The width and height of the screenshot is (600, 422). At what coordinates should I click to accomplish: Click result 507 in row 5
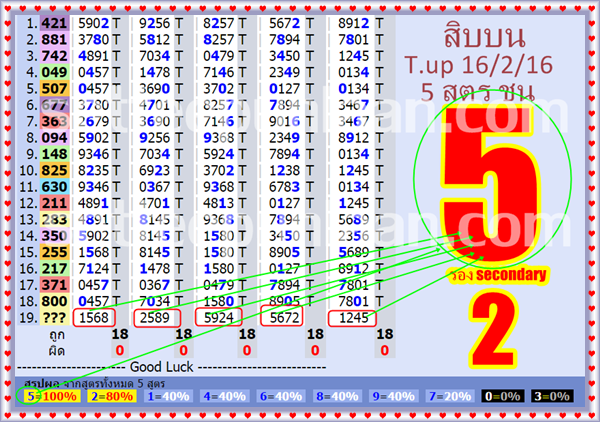coord(54,89)
